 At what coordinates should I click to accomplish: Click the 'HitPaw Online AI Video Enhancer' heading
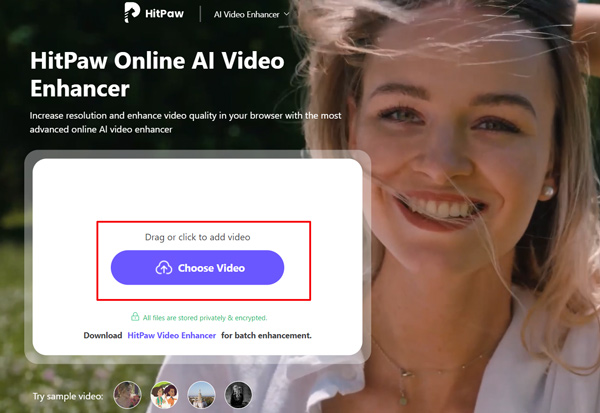[x=157, y=75]
